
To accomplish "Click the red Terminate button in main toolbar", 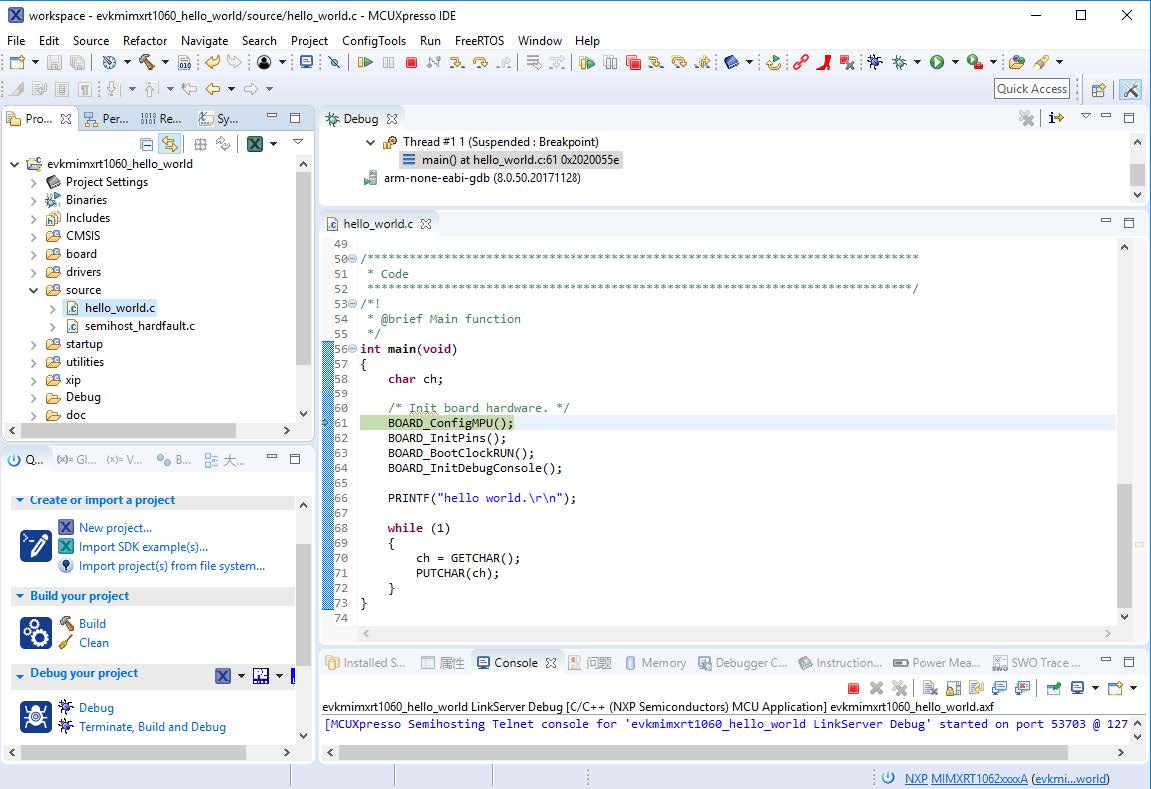I will [x=411, y=63].
